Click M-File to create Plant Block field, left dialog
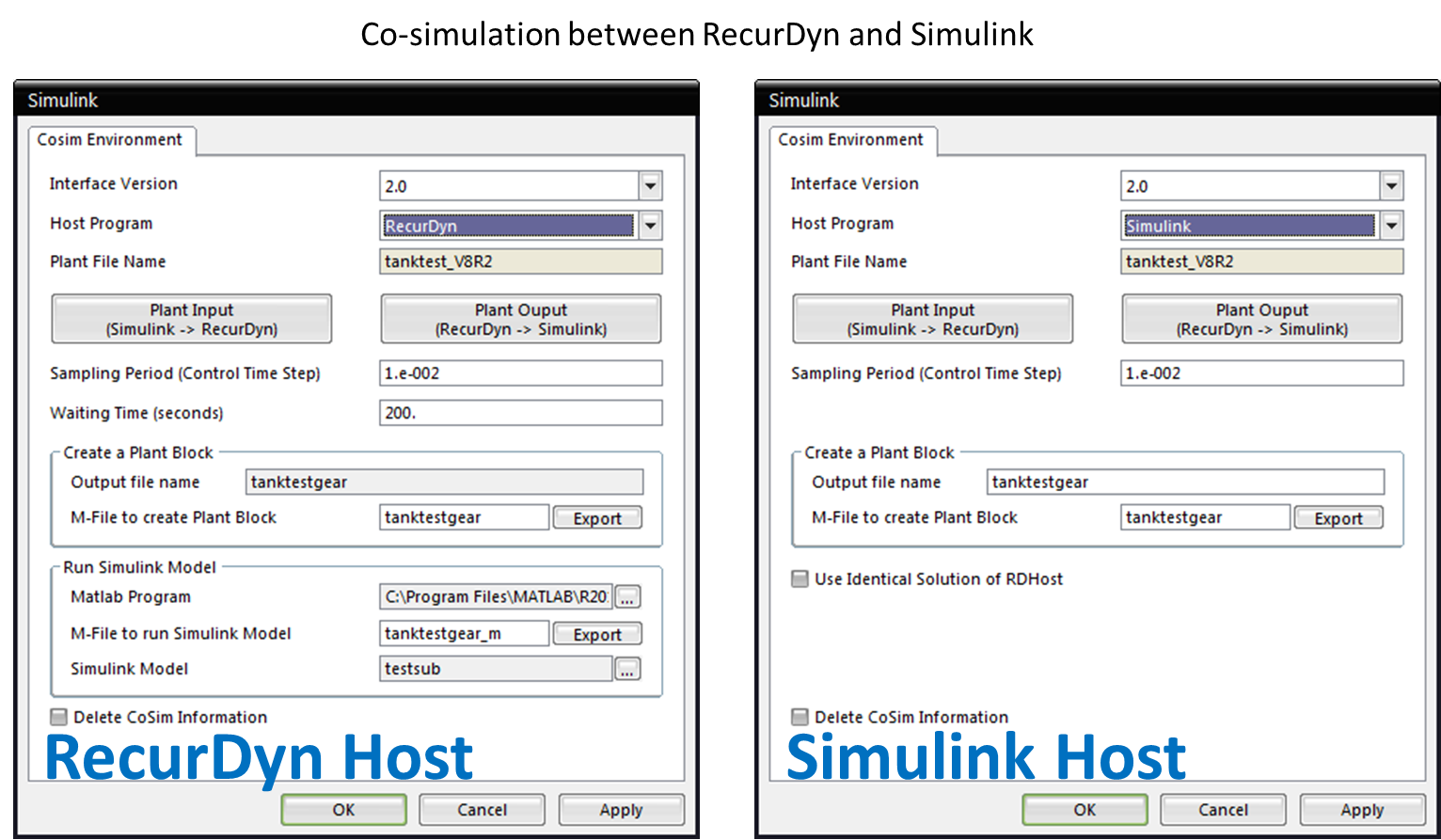Image resolution: width=1441 pixels, height=840 pixels. [x=465, y=517]
